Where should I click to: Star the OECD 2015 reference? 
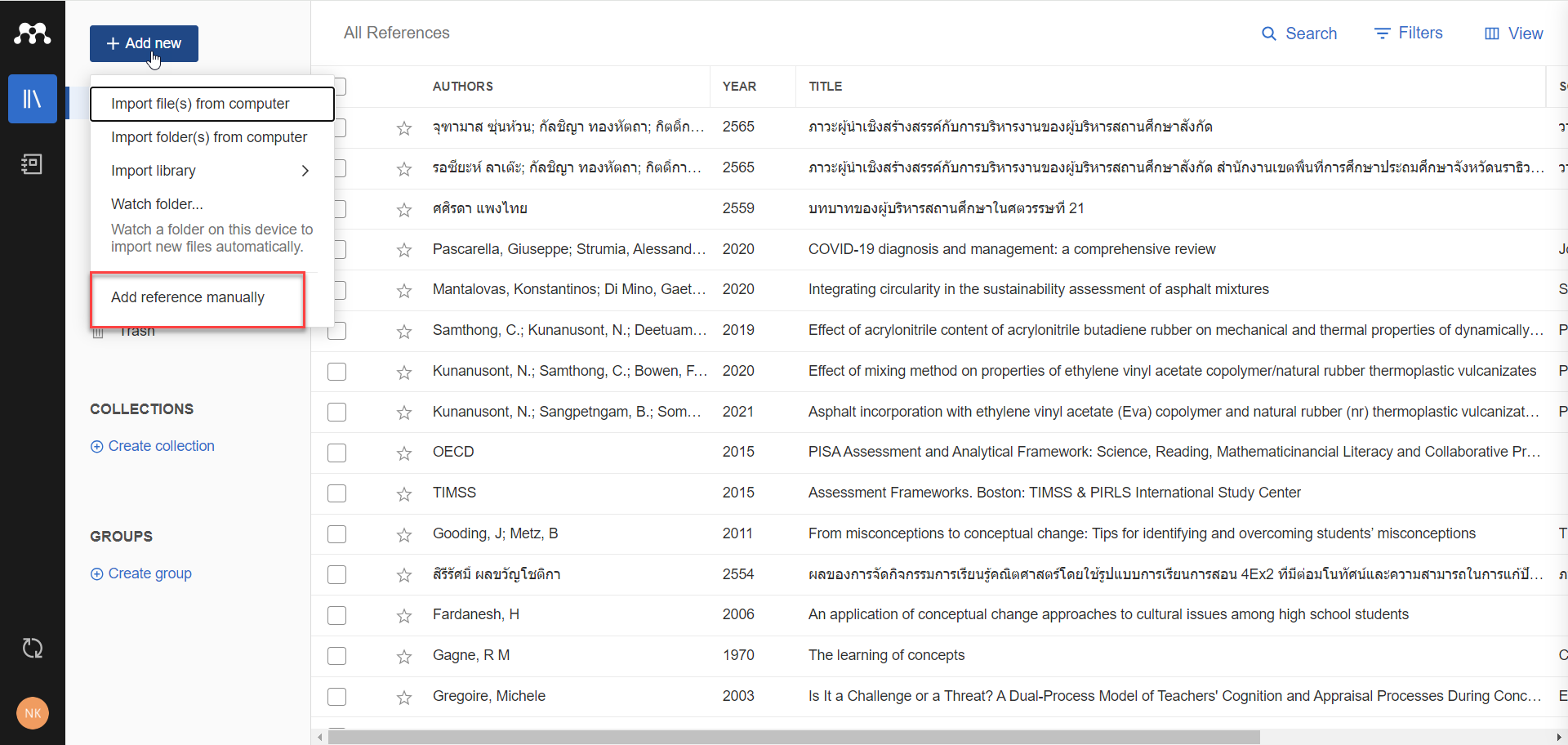coord(404,453)
